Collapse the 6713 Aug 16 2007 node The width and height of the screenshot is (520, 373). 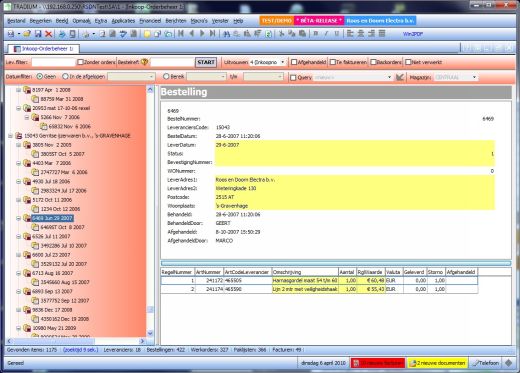point(19,273)
